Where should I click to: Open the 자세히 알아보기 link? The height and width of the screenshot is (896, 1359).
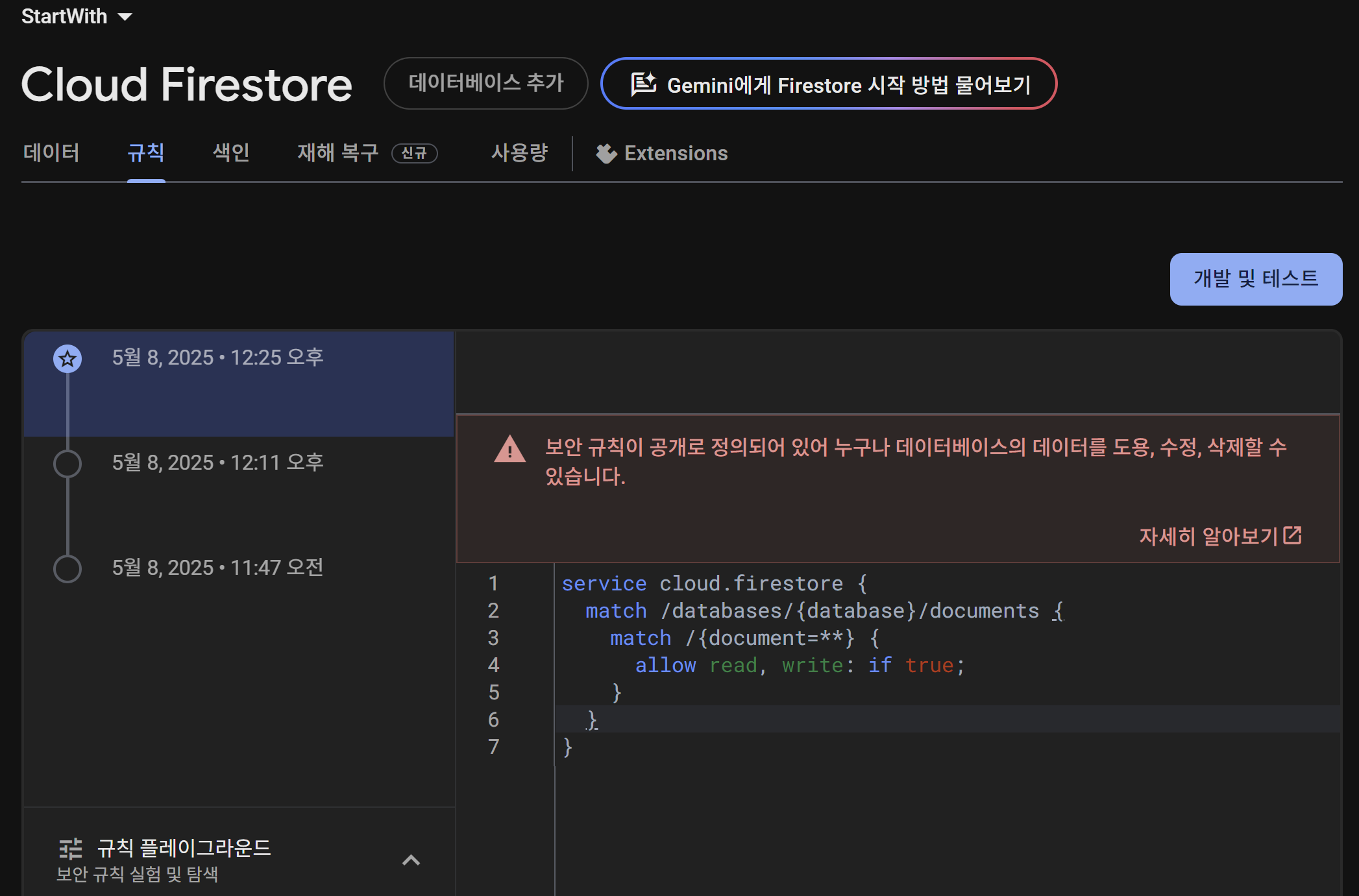[x=1207, y=536]
